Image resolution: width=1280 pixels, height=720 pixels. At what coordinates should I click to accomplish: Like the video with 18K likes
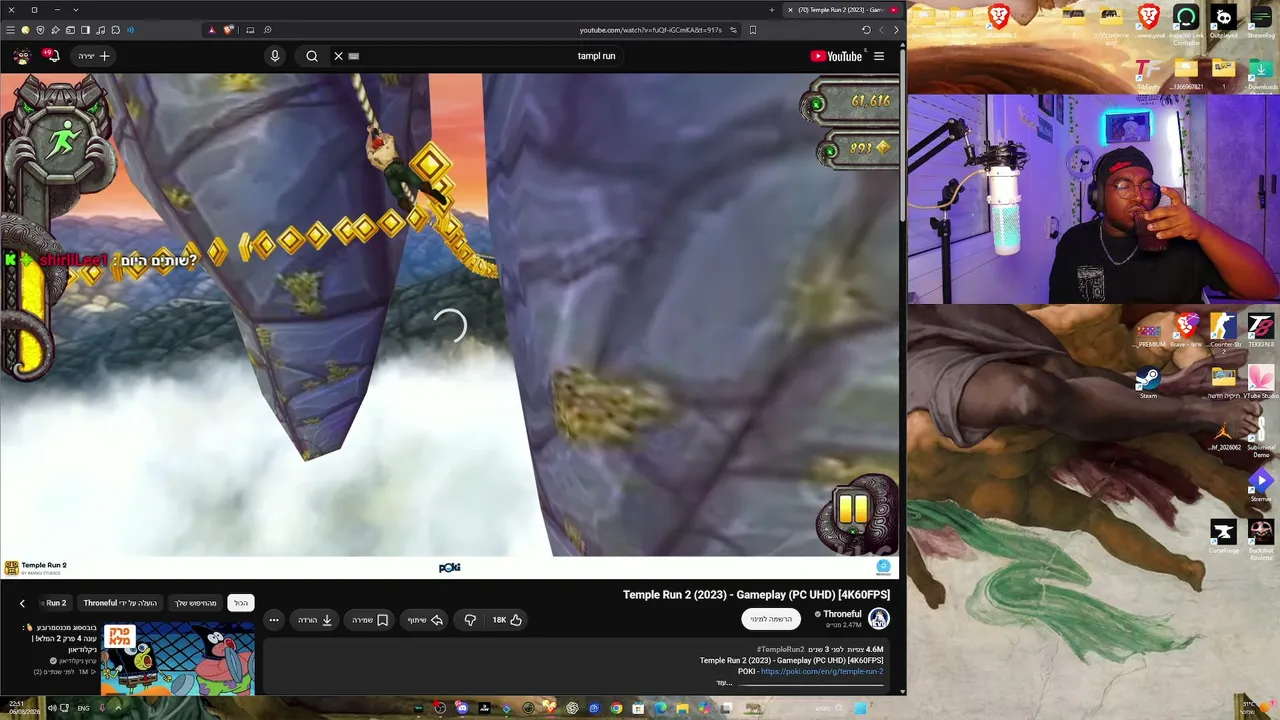tap(507, 620)
